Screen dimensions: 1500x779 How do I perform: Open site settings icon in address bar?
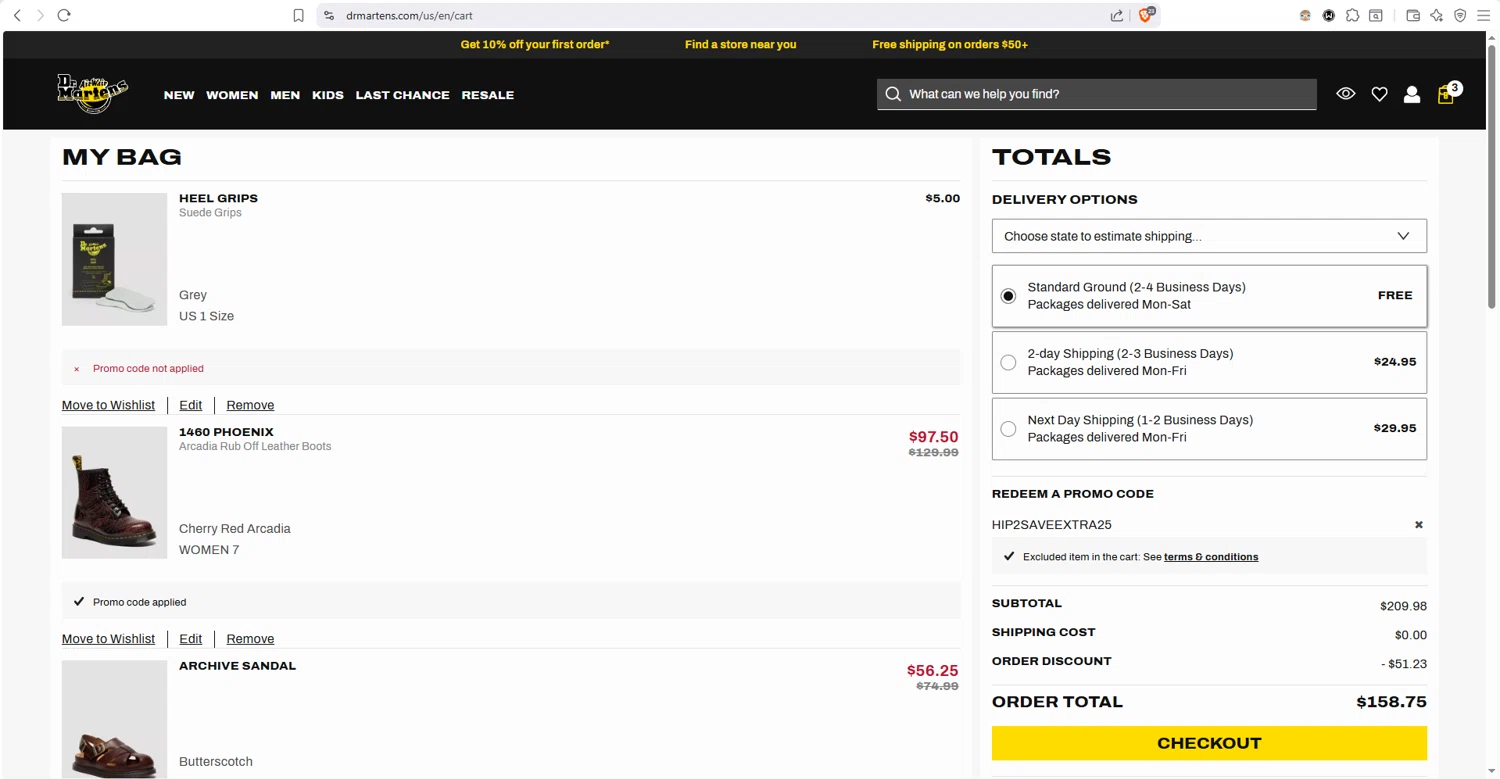pos(329,15)
